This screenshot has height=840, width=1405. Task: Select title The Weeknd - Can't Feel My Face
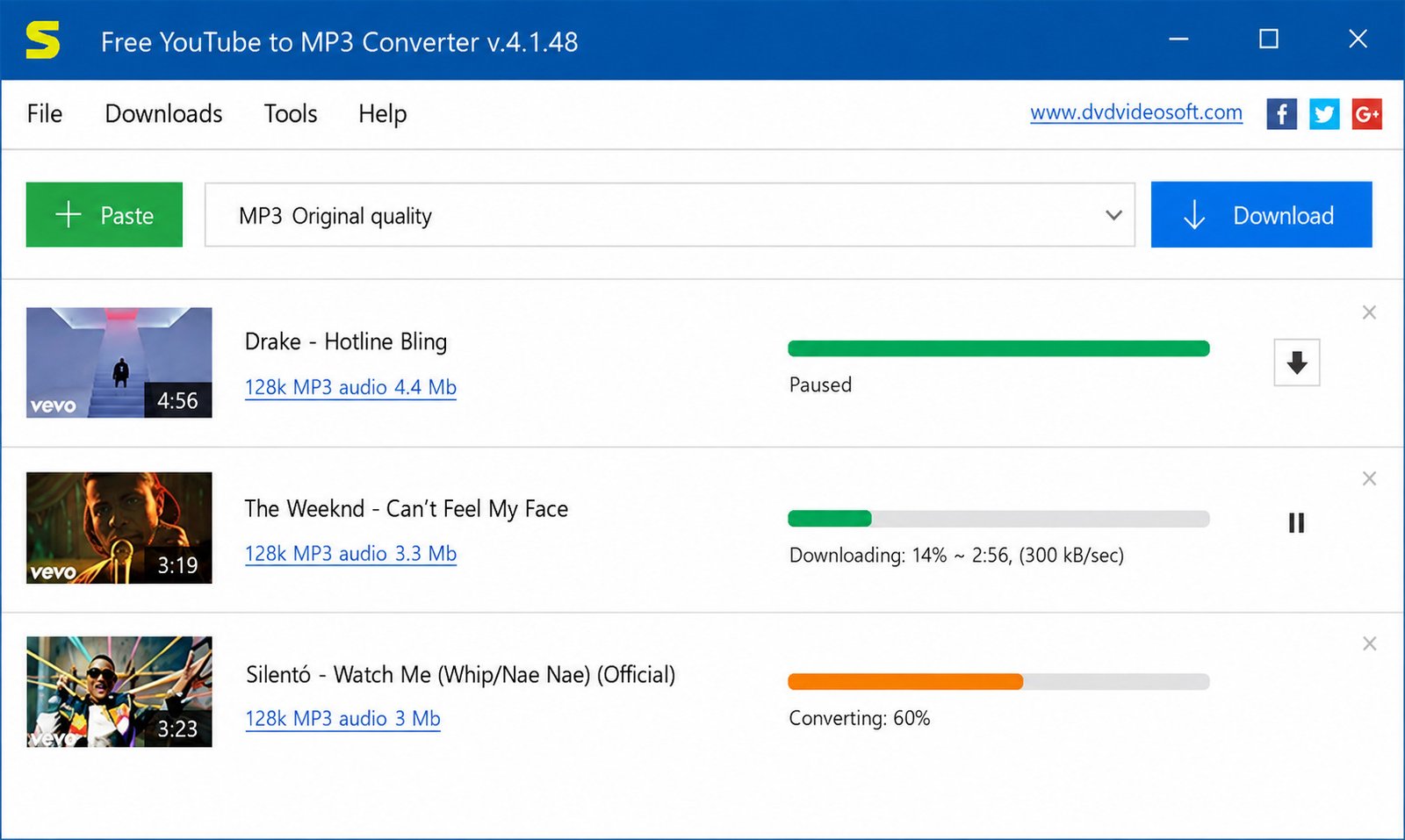click(x=407, y=509)
